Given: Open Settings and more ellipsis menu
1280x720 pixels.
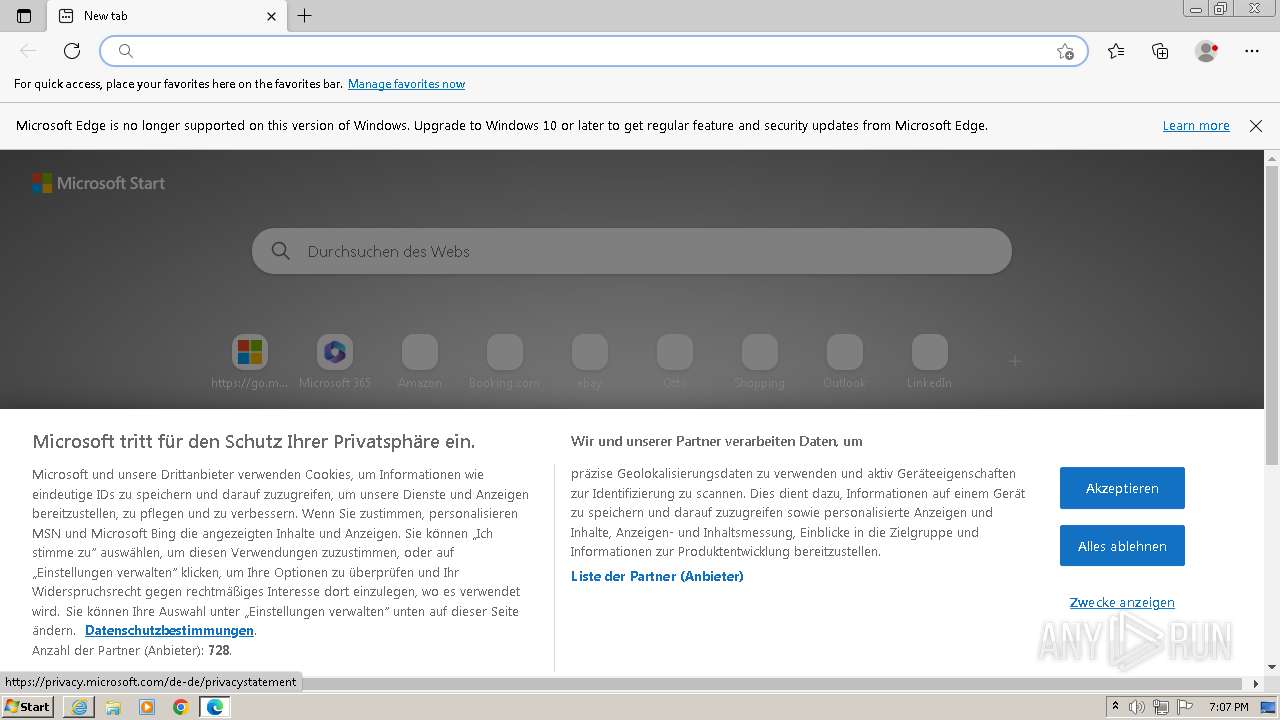Looking at the screenshot, I should [1252, 51].
